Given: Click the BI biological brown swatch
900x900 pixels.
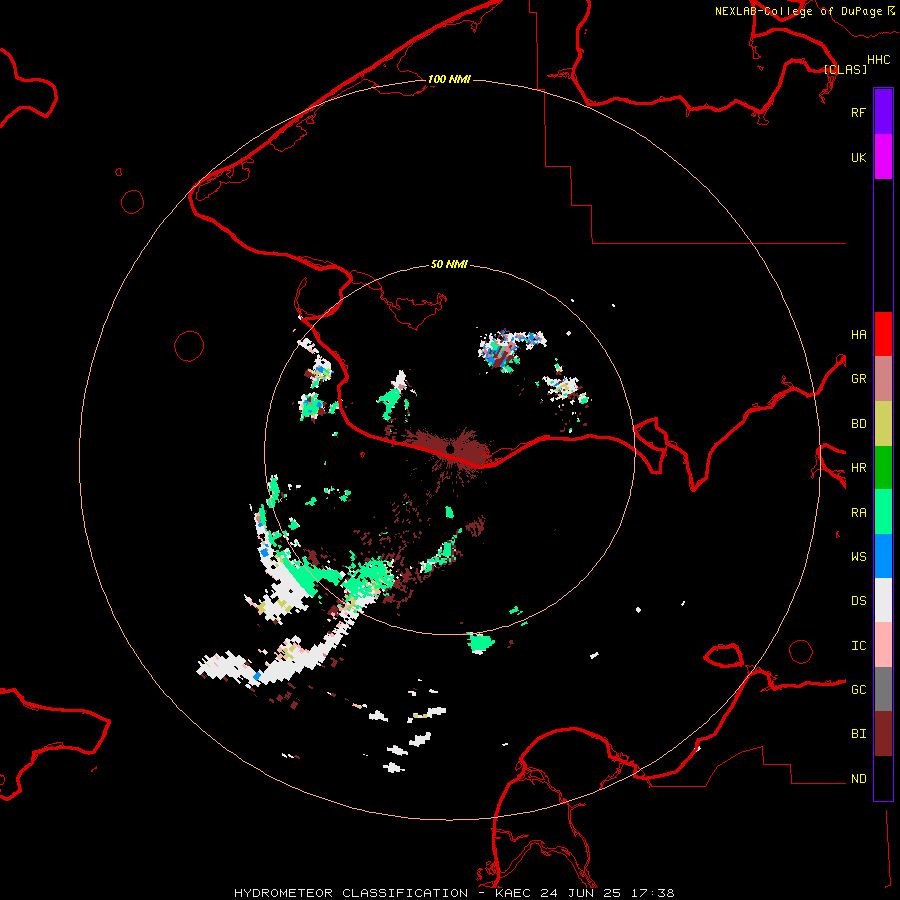Looking at the screenshot, I should coord(883,734).
